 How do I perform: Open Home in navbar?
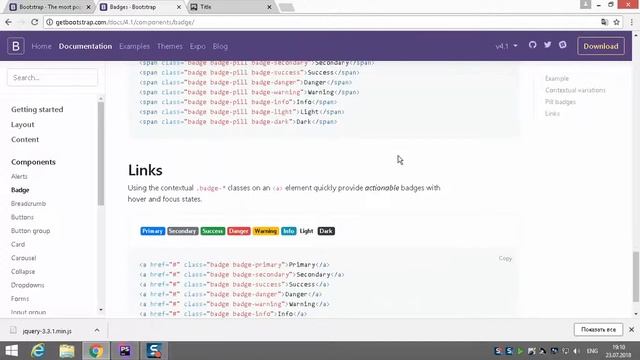(42, 46)
